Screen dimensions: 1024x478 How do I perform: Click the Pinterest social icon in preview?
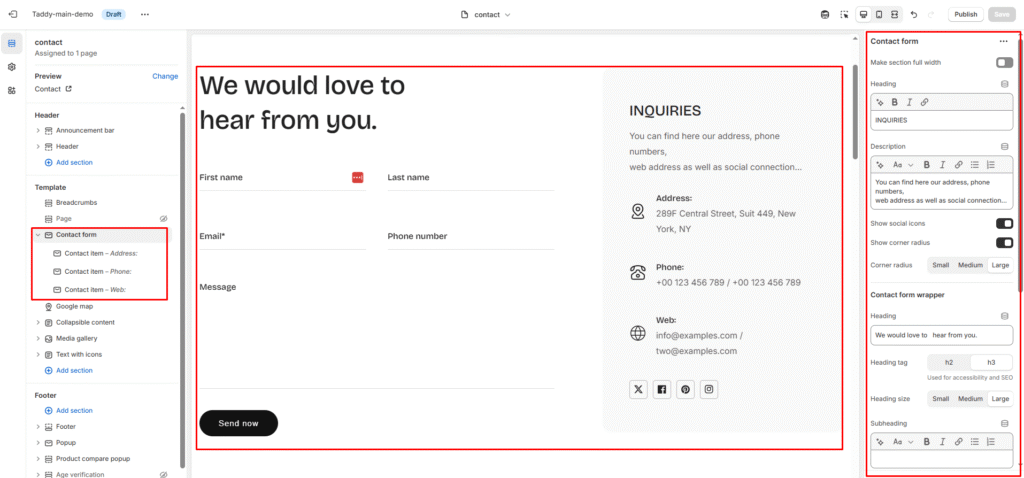[685, 390]
